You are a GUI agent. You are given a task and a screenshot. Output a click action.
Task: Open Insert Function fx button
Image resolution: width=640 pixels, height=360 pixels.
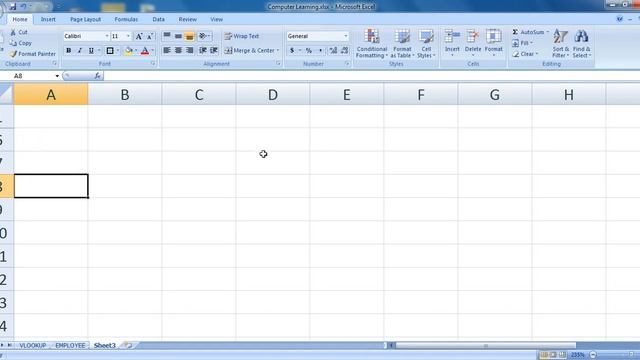click(x=97, y=76)
